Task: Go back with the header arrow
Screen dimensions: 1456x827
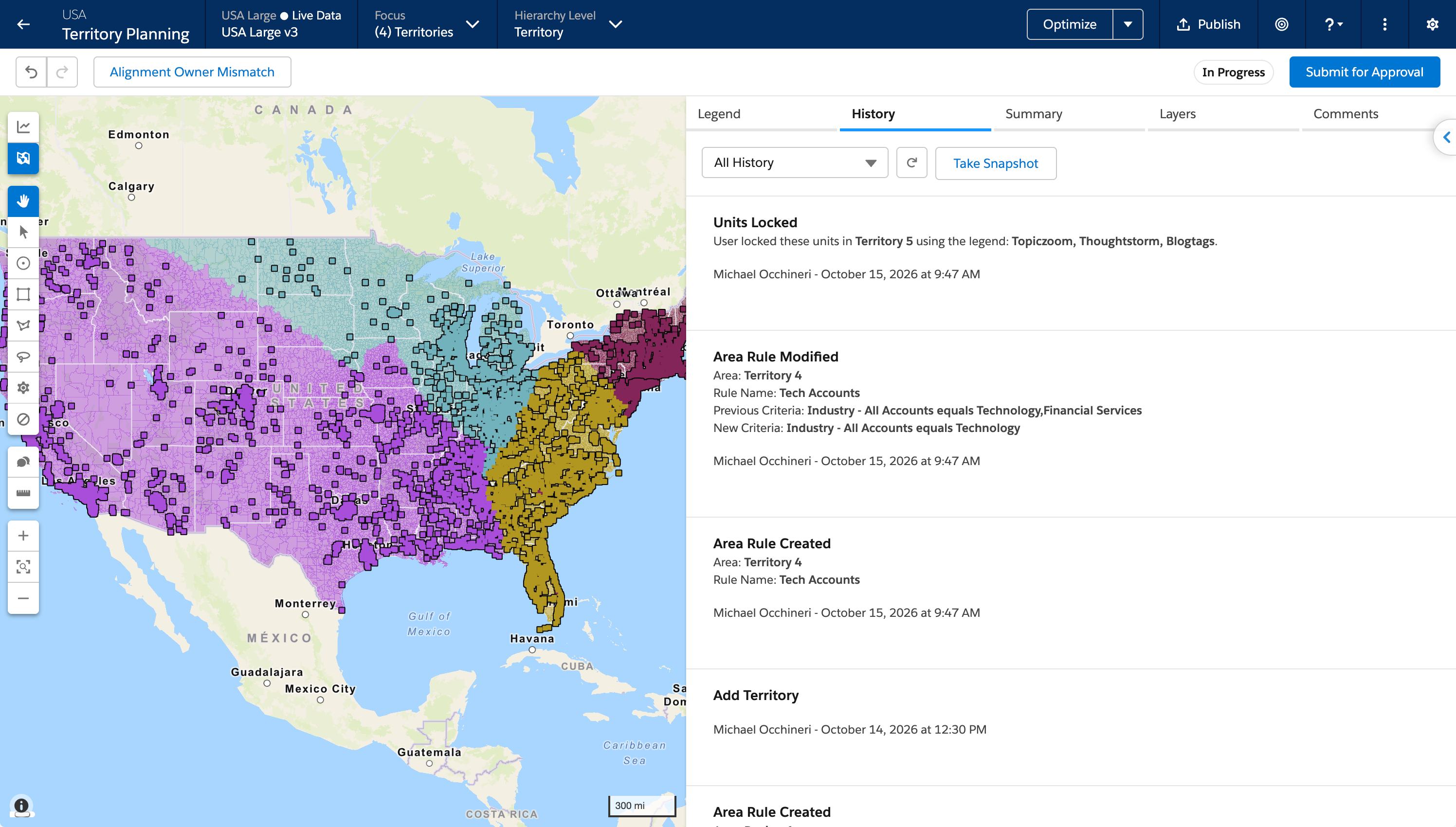Action: tap(23, 24)
